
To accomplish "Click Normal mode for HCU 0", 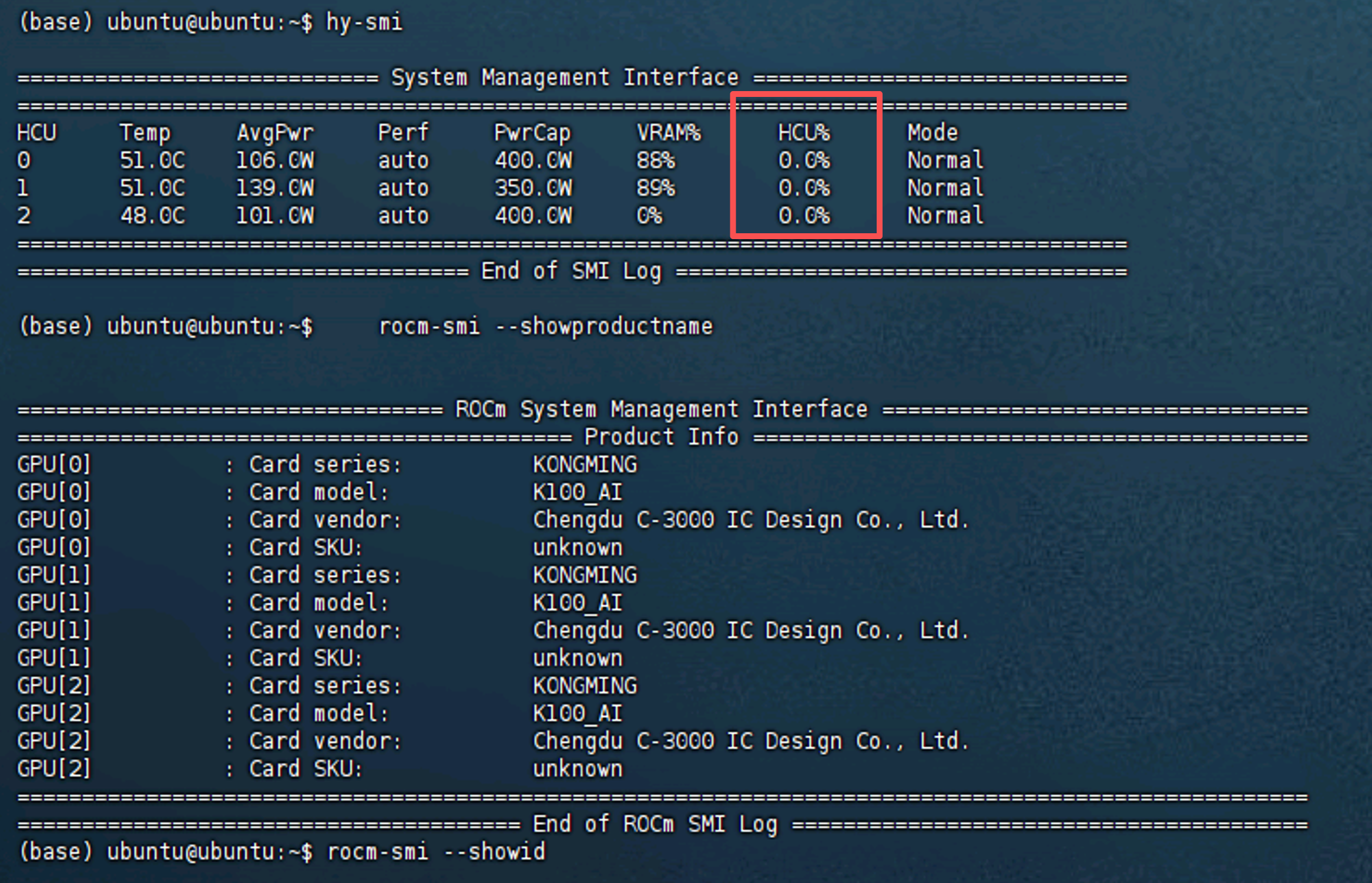I will [x=945, y=160].
